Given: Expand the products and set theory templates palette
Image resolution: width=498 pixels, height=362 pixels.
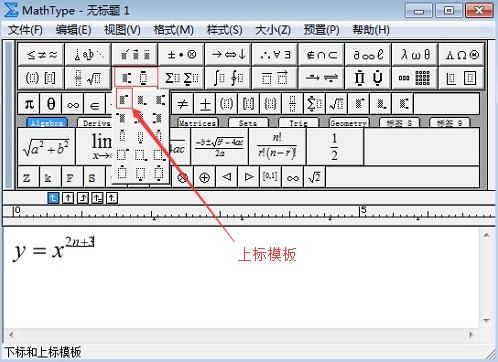Looking at the screenshot, I should [x=368, y=78].
